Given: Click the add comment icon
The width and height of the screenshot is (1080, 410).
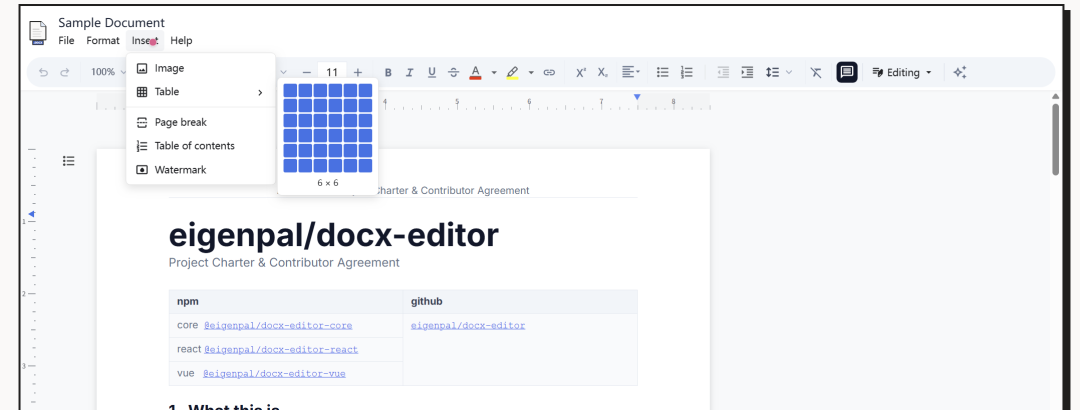Looking at the screenshot, I should (847, 72).
